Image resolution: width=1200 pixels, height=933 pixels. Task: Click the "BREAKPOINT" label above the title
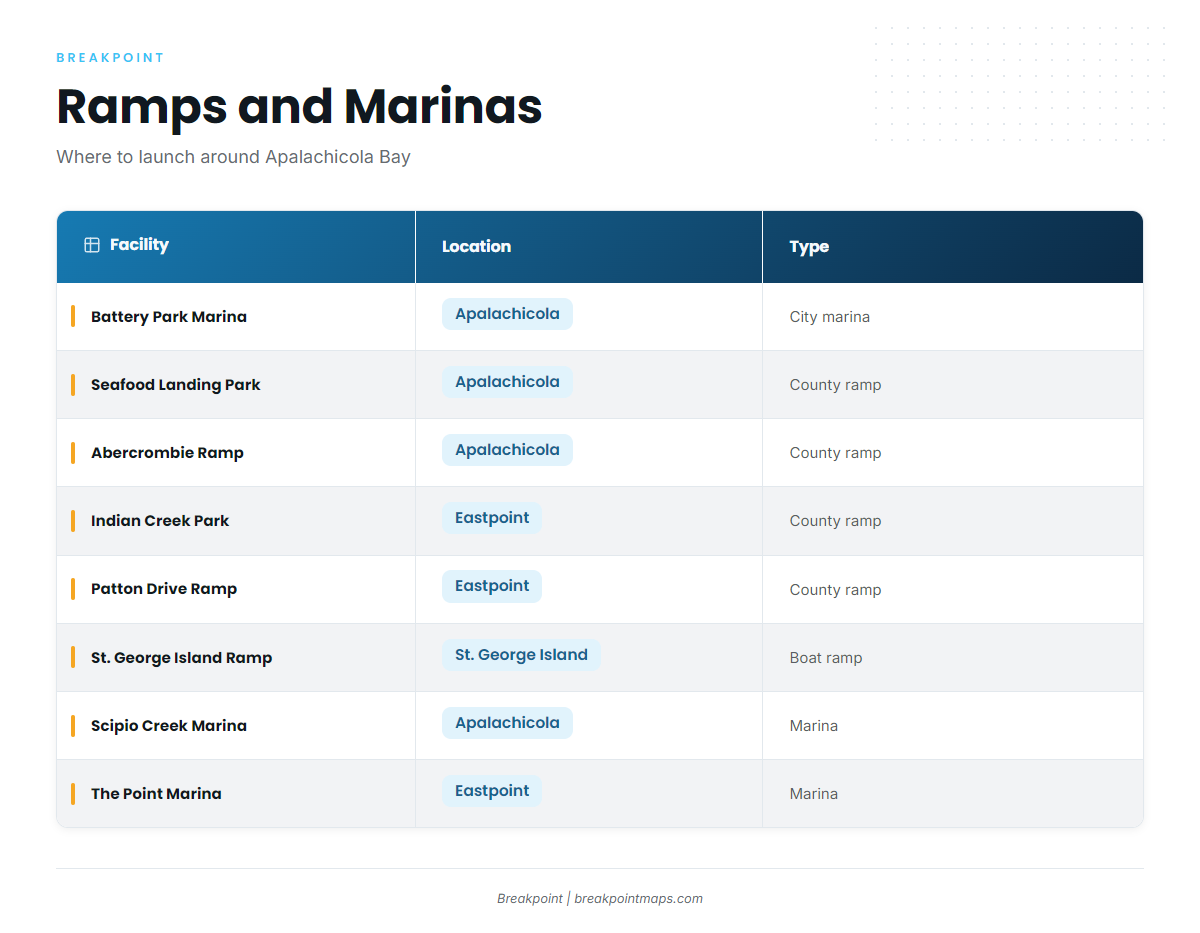tap(110, 58)
